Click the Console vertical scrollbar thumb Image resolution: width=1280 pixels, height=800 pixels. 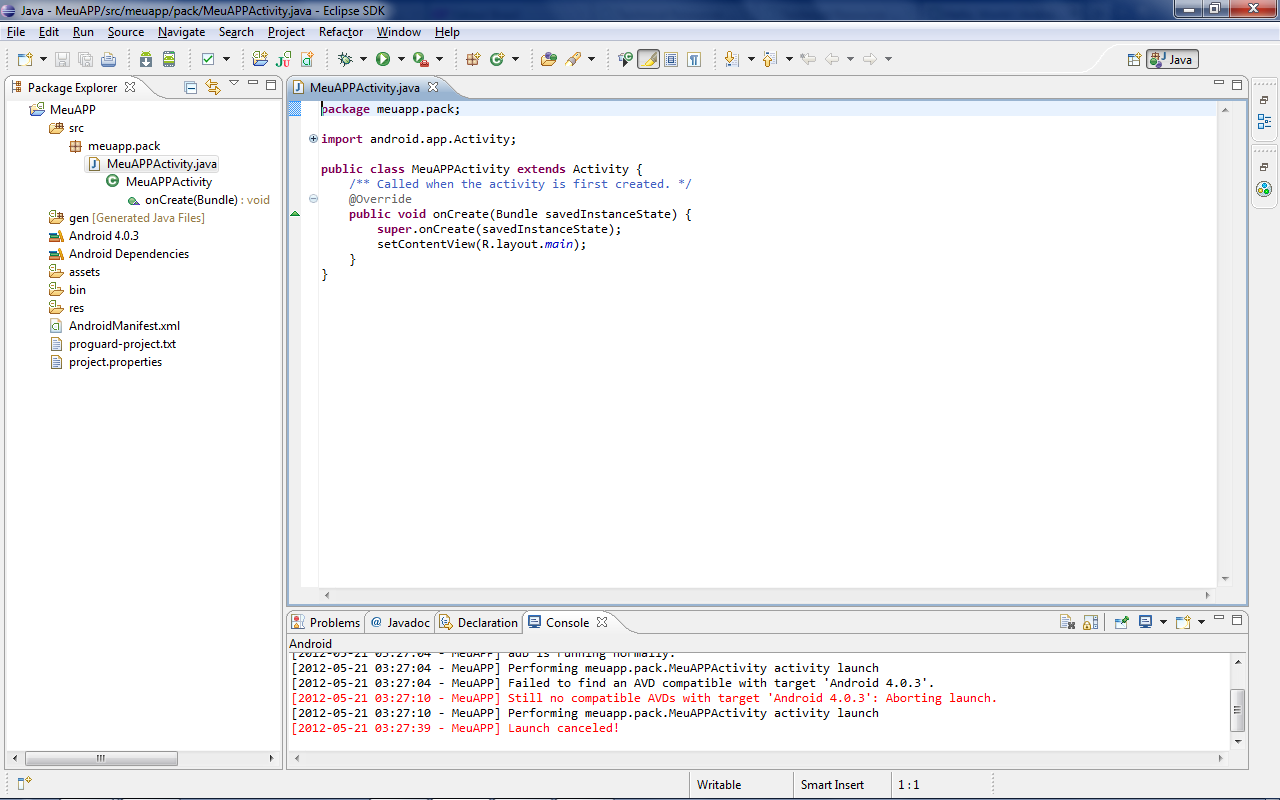[1238, 710]
